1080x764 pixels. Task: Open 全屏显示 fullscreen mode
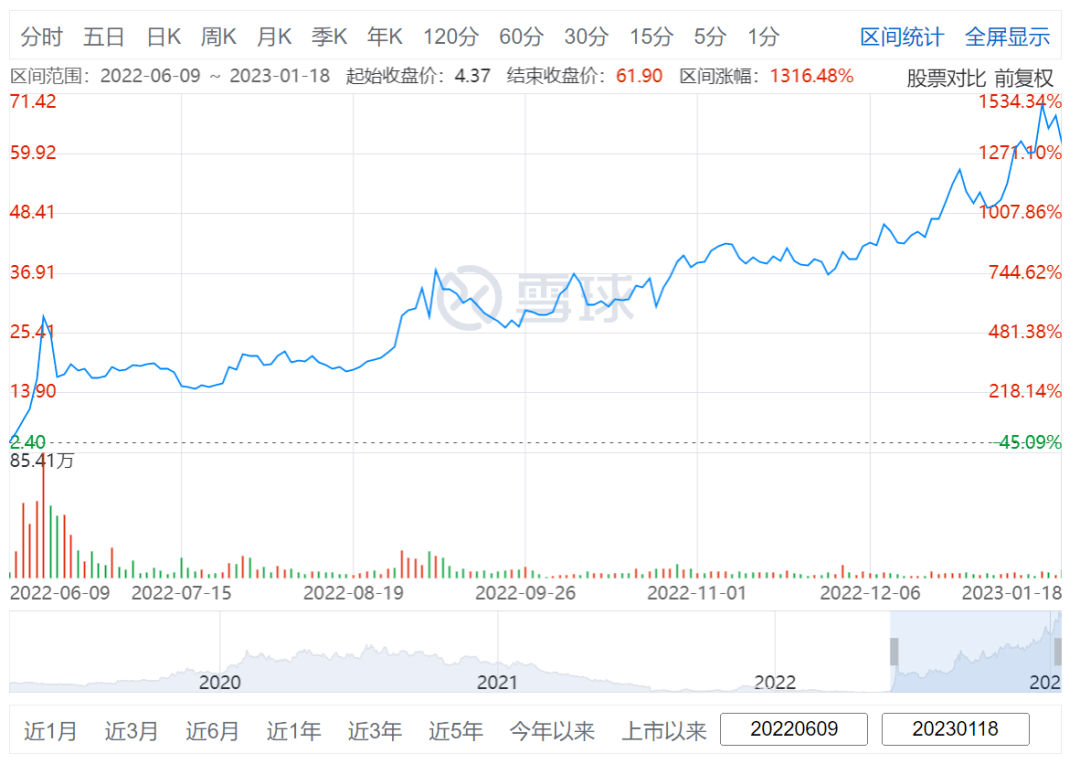(1007, 38)
